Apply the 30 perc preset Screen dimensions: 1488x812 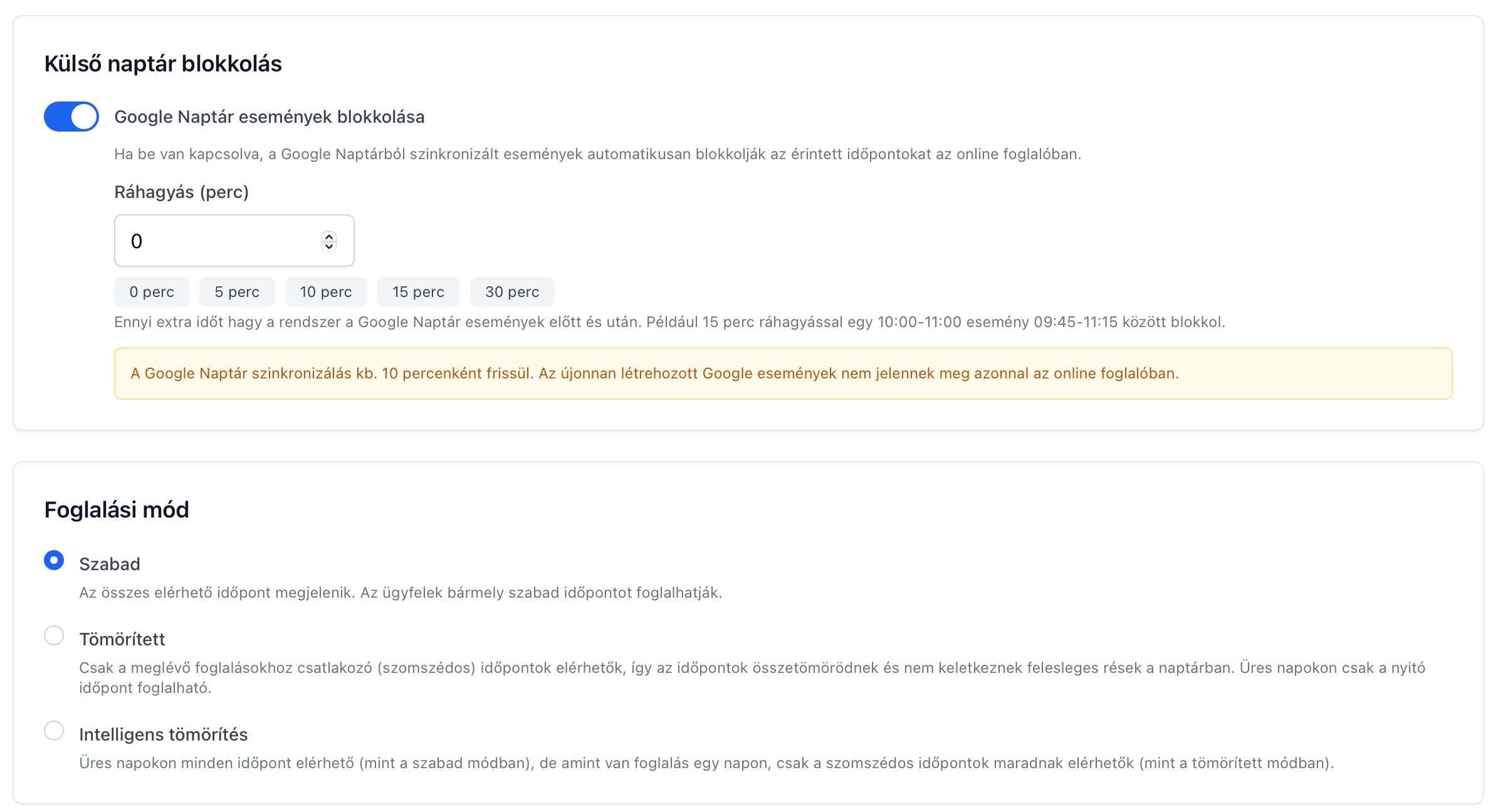512,292
